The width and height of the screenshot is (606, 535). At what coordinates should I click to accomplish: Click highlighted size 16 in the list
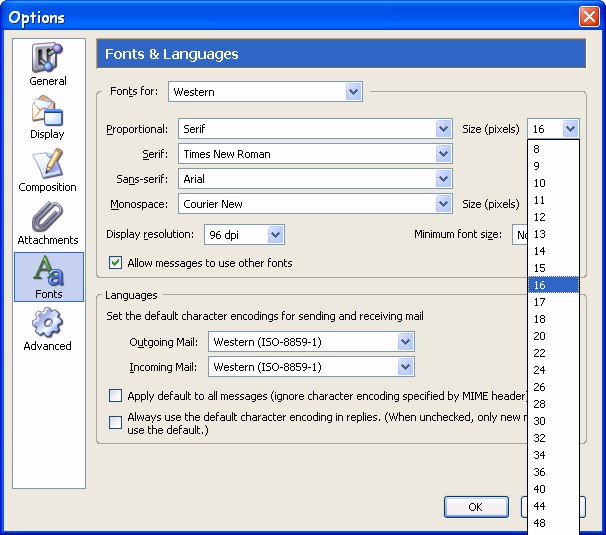[x=553, y=285]
